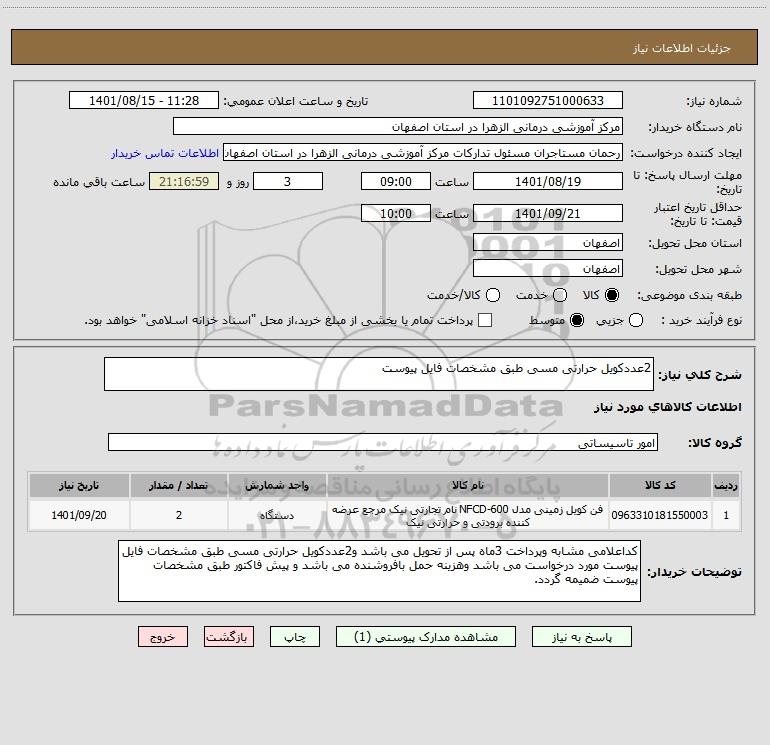Select the کالا radio button
Viewport: 770px width, 745px height.
tap(612, 295)
